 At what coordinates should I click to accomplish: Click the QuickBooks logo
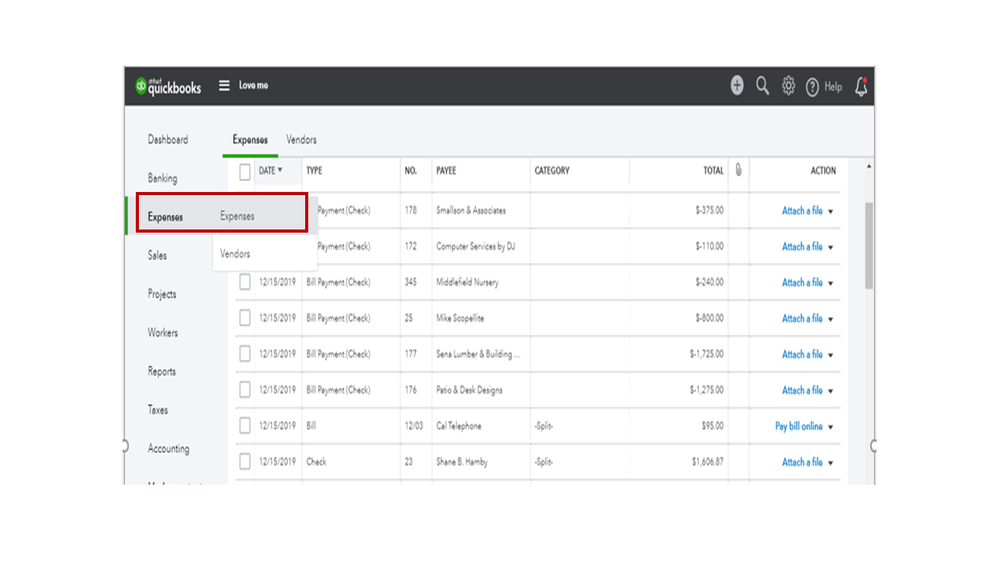click(168, 87)
